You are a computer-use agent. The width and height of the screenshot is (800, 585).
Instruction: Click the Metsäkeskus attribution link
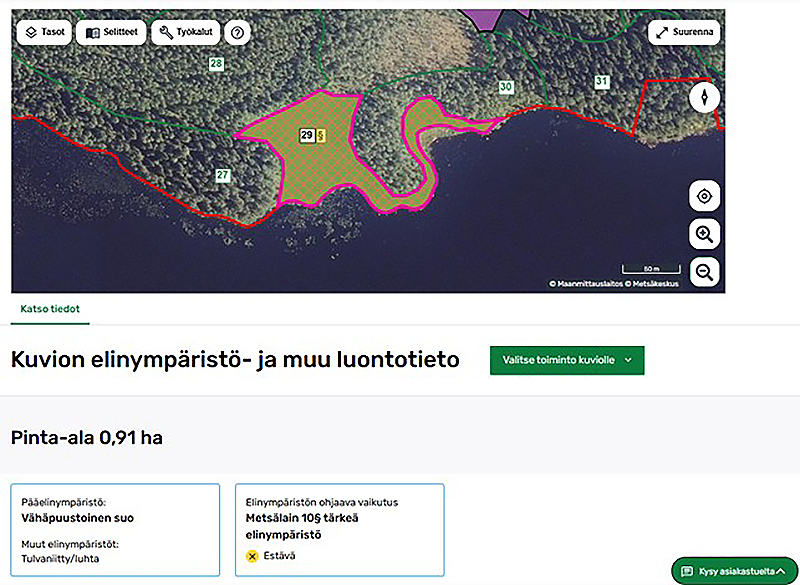click(656, 284)
